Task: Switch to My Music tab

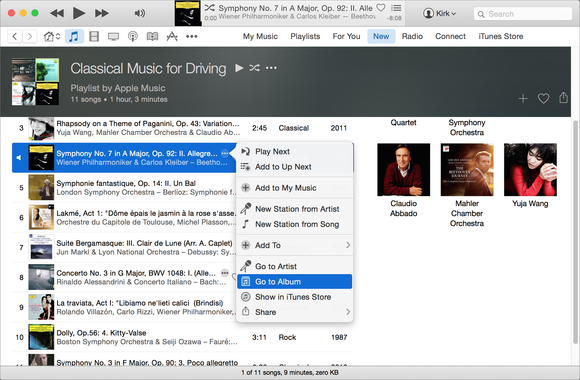Action: click(x=260, y=36)
